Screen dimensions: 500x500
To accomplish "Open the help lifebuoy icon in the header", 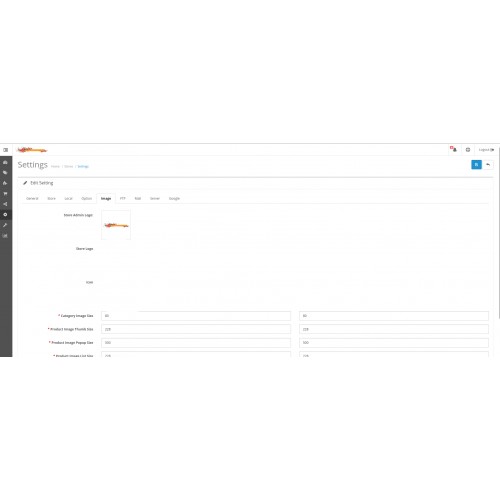I will tap(468, 150).
